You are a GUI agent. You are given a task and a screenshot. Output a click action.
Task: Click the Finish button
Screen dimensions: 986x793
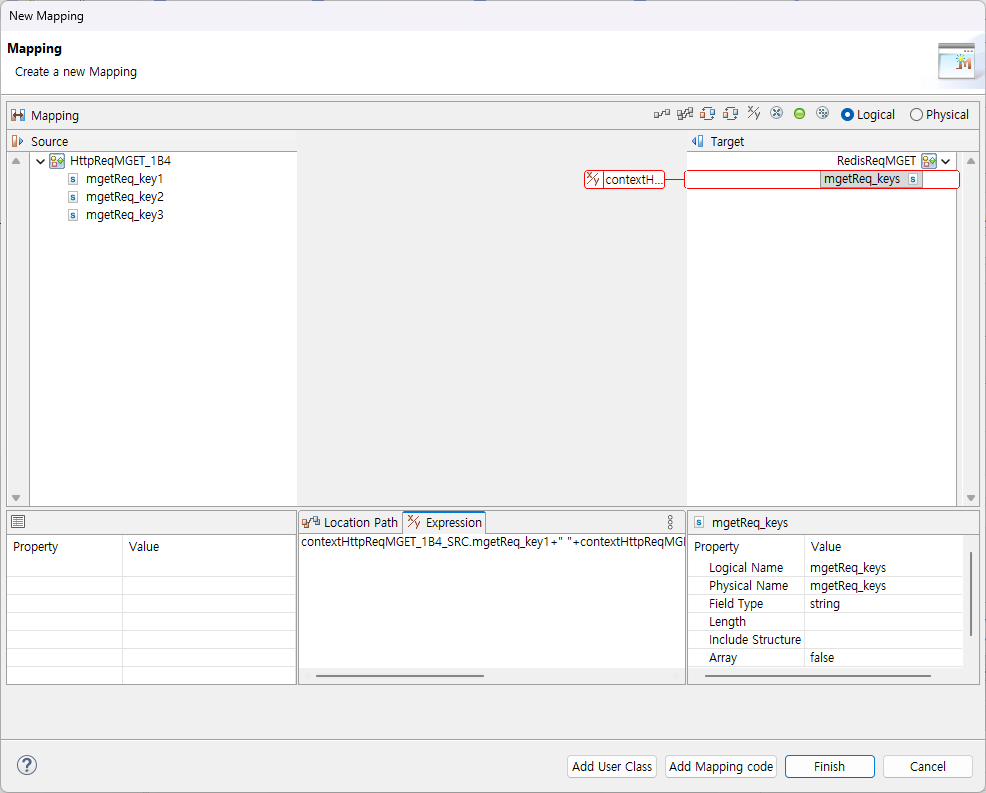[x=829, y=766]
